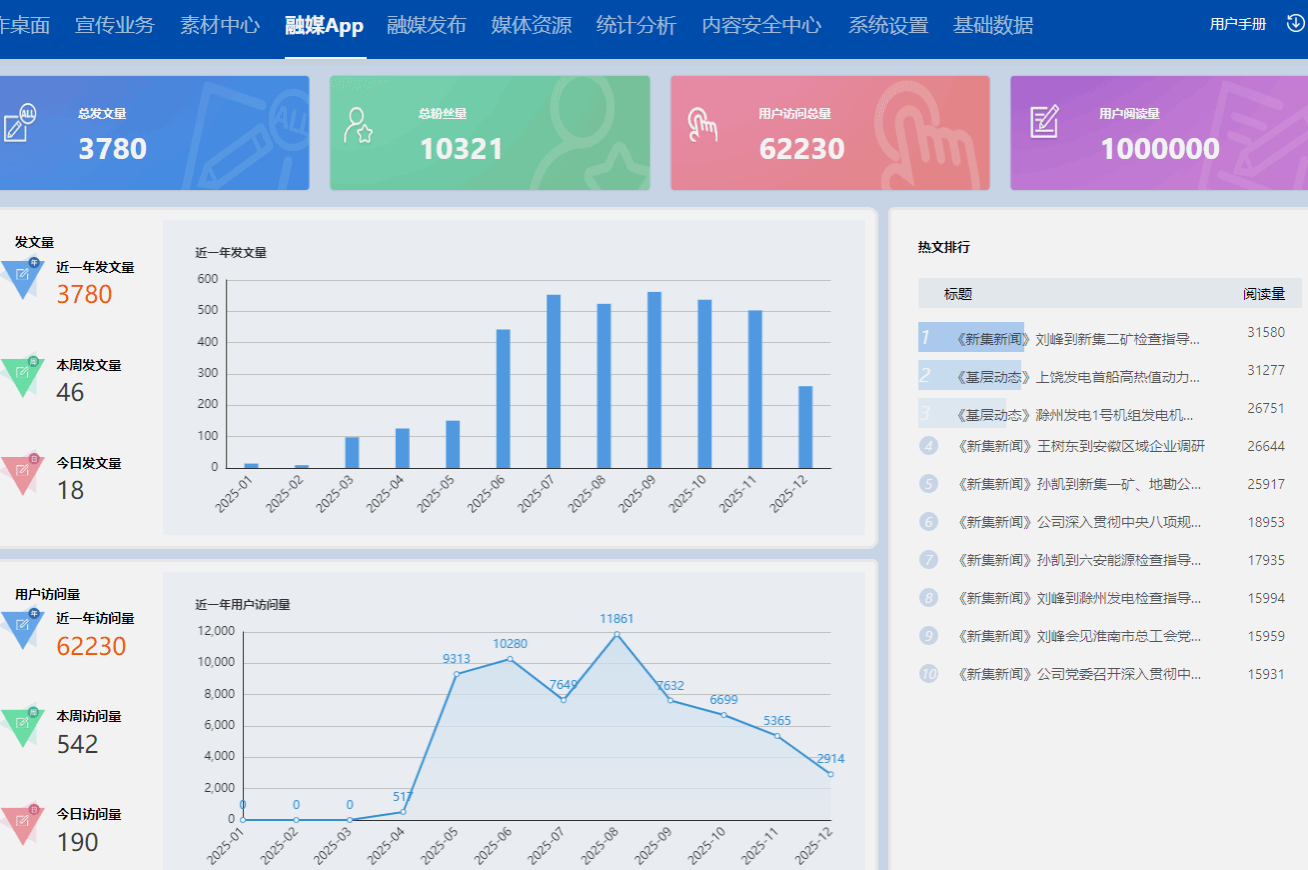Image resolution: width=1308 pixels, height=870 pixels.
Task: Click the 近一年发文量 blue triangle icon
Action: [22, 277]
